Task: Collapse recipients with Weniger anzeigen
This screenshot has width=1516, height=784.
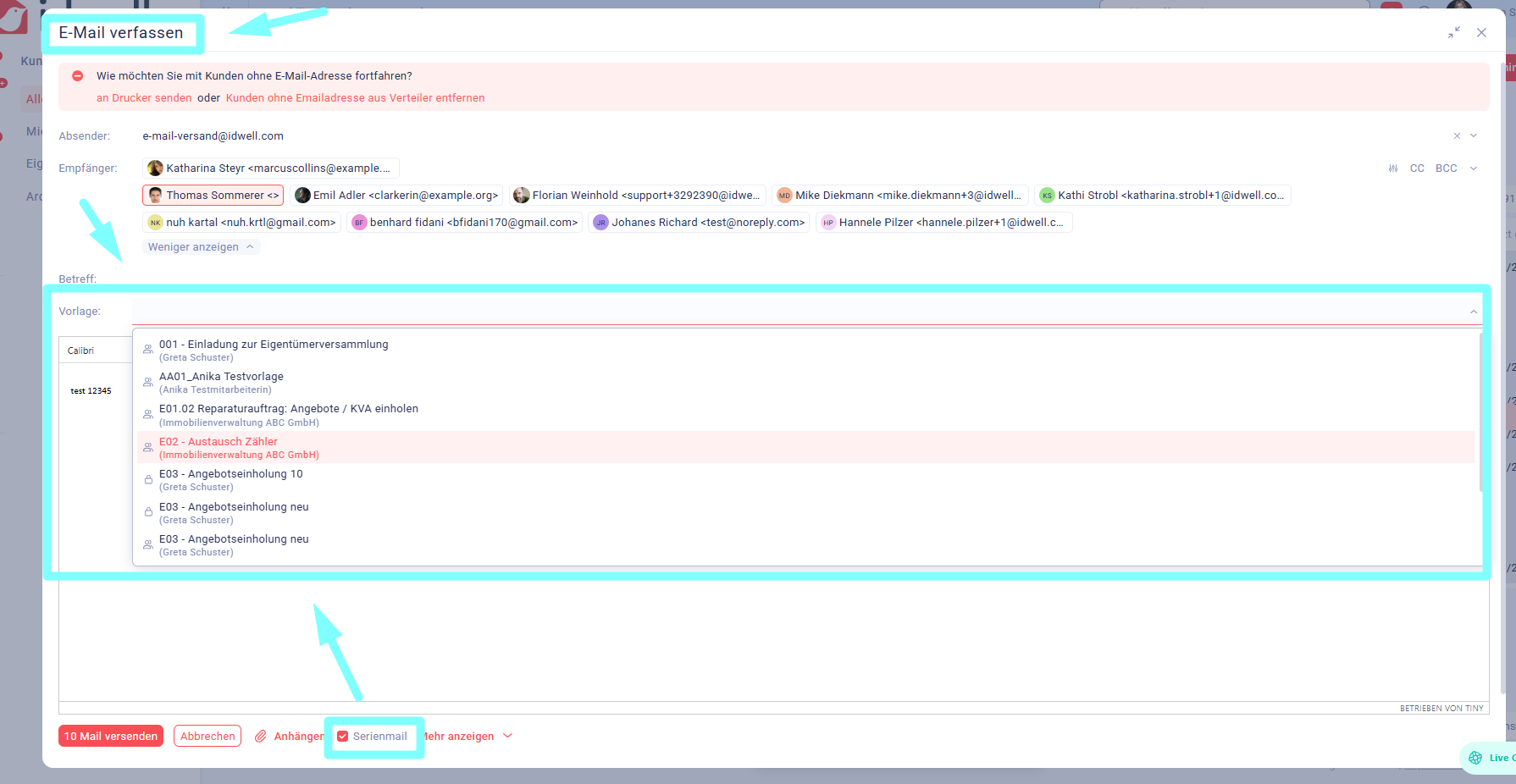Action: tap(201, 247)
